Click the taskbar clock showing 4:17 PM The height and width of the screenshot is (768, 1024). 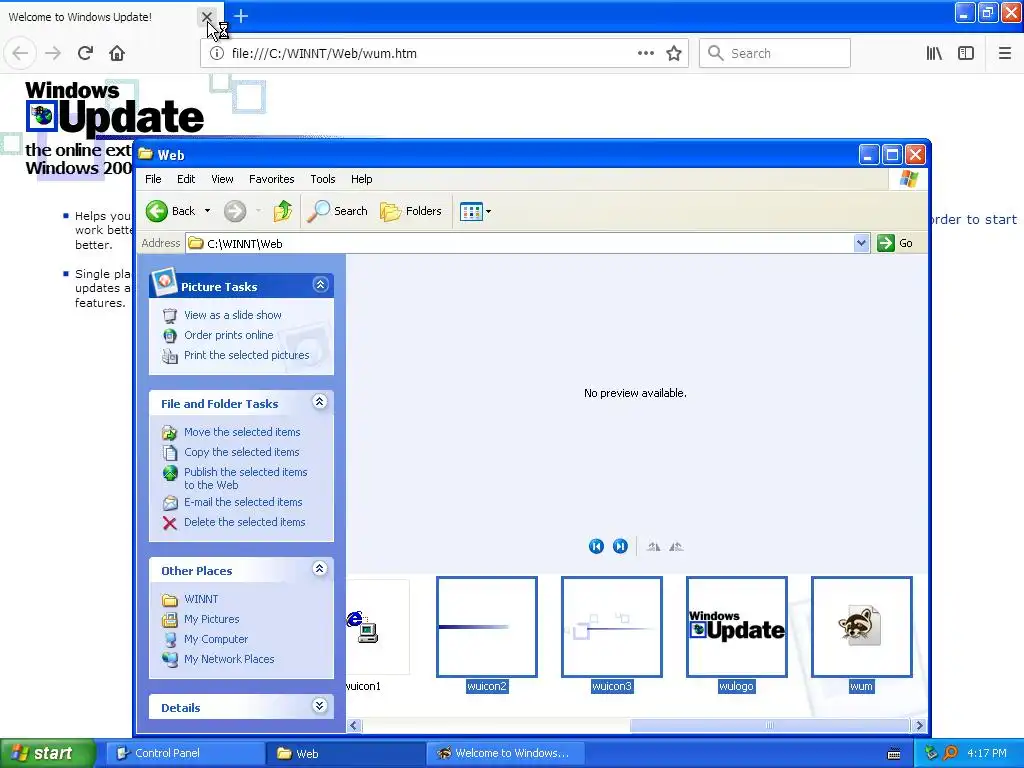pos(986,753)
